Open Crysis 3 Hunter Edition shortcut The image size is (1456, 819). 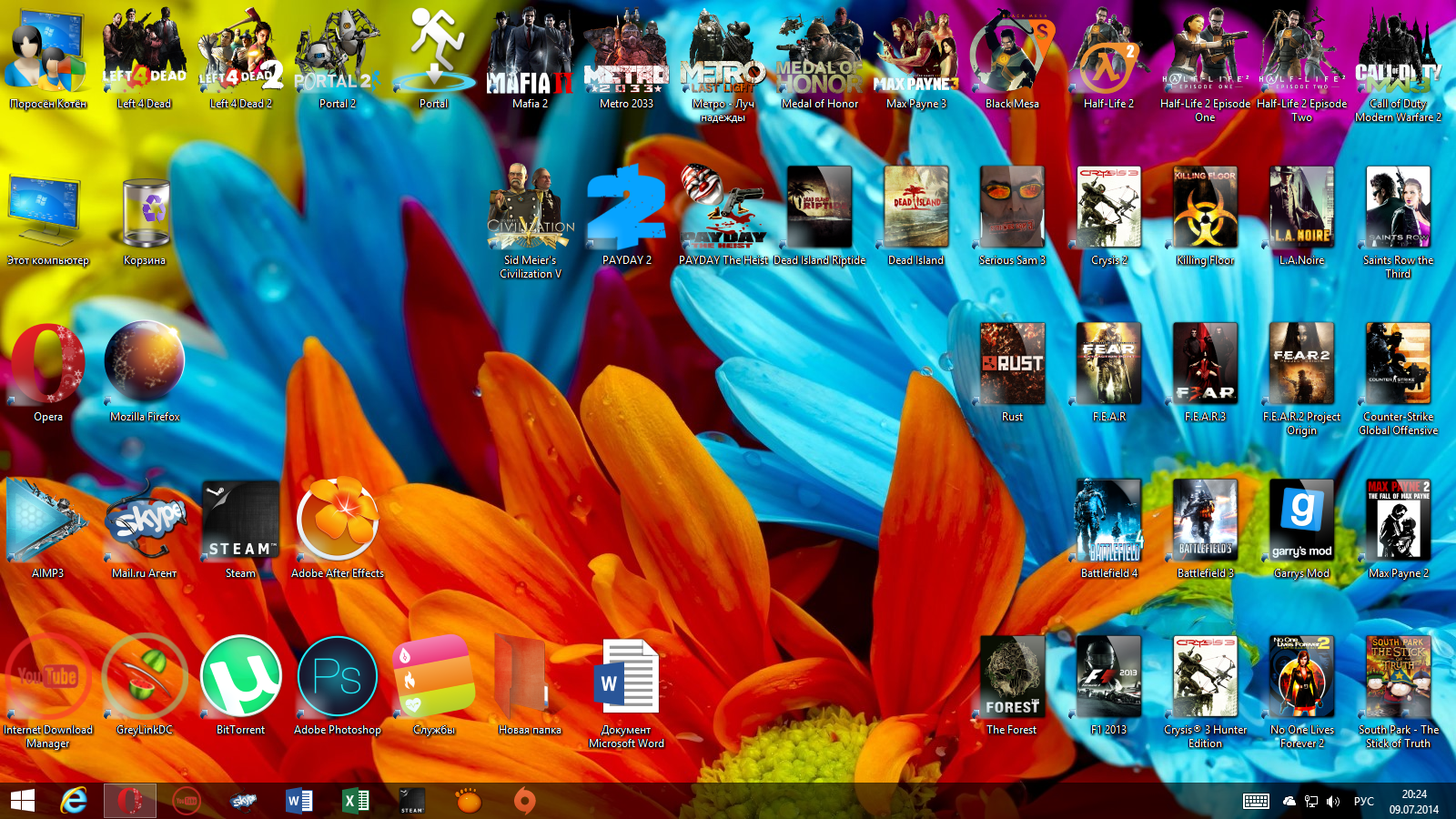pyautogui.click(x=1206, y=677)
